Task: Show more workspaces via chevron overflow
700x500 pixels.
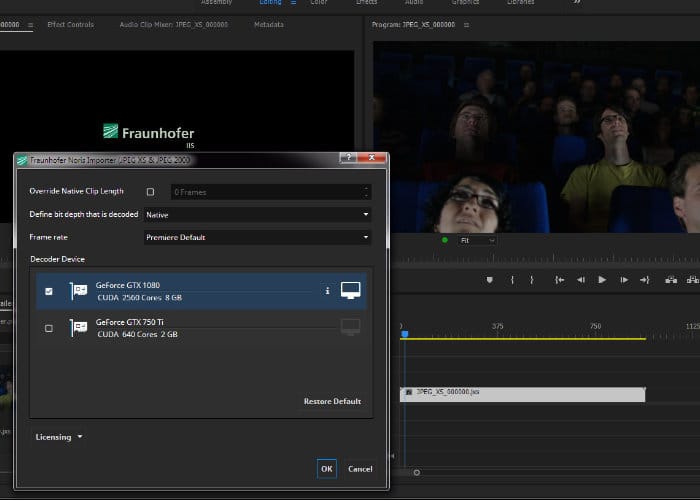Action: click(577, 2)
